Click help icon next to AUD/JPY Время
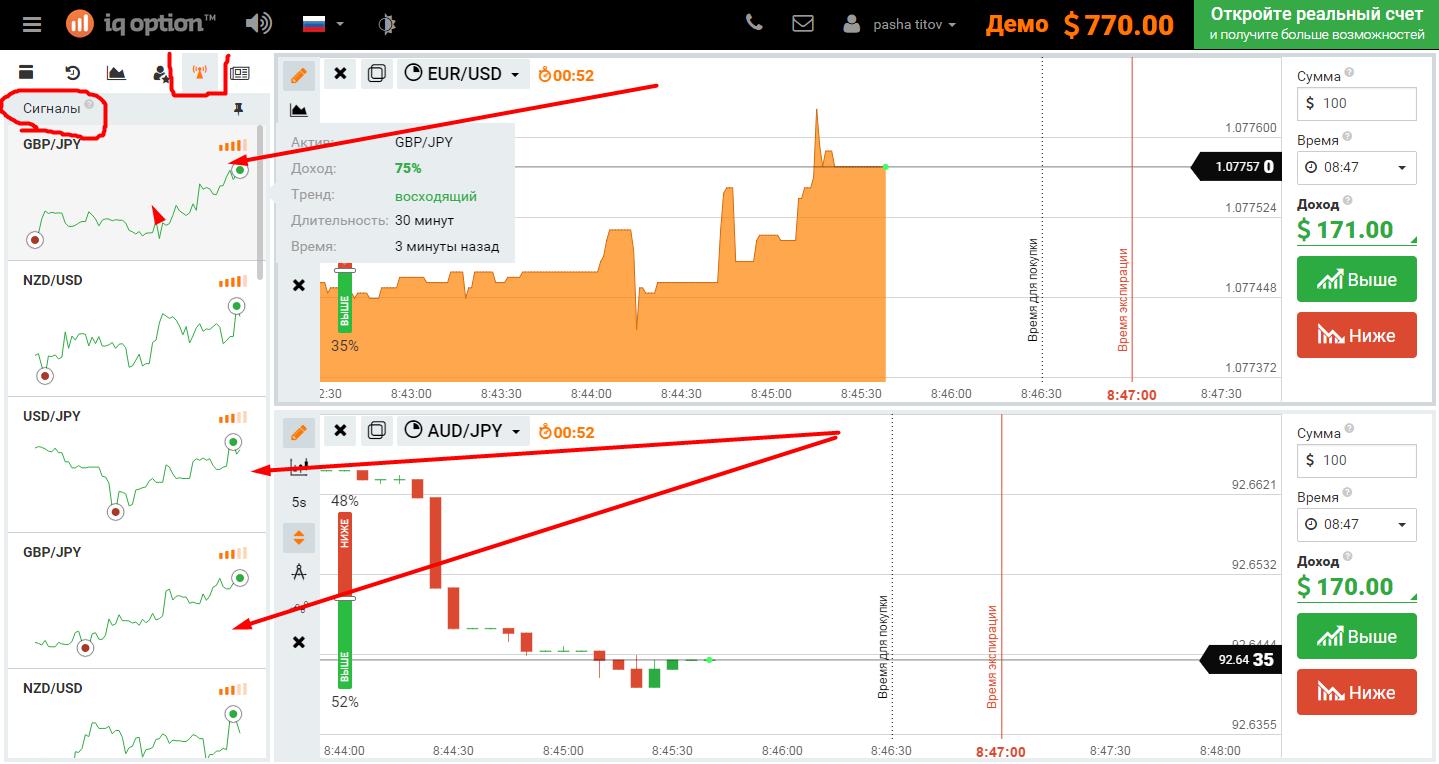 1347,494
